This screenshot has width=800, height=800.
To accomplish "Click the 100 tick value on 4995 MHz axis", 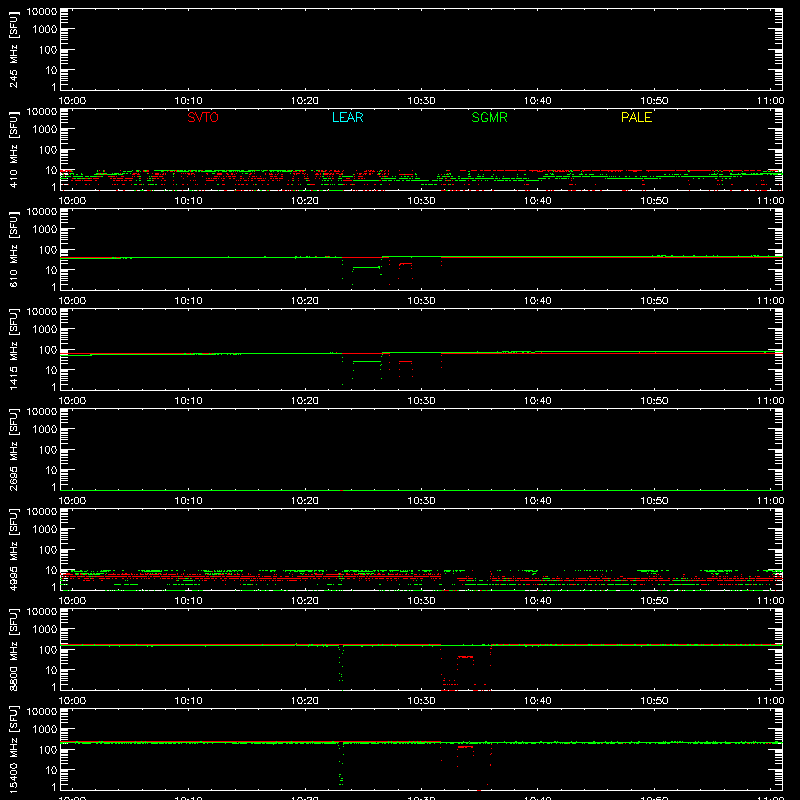I will point(48,550).
